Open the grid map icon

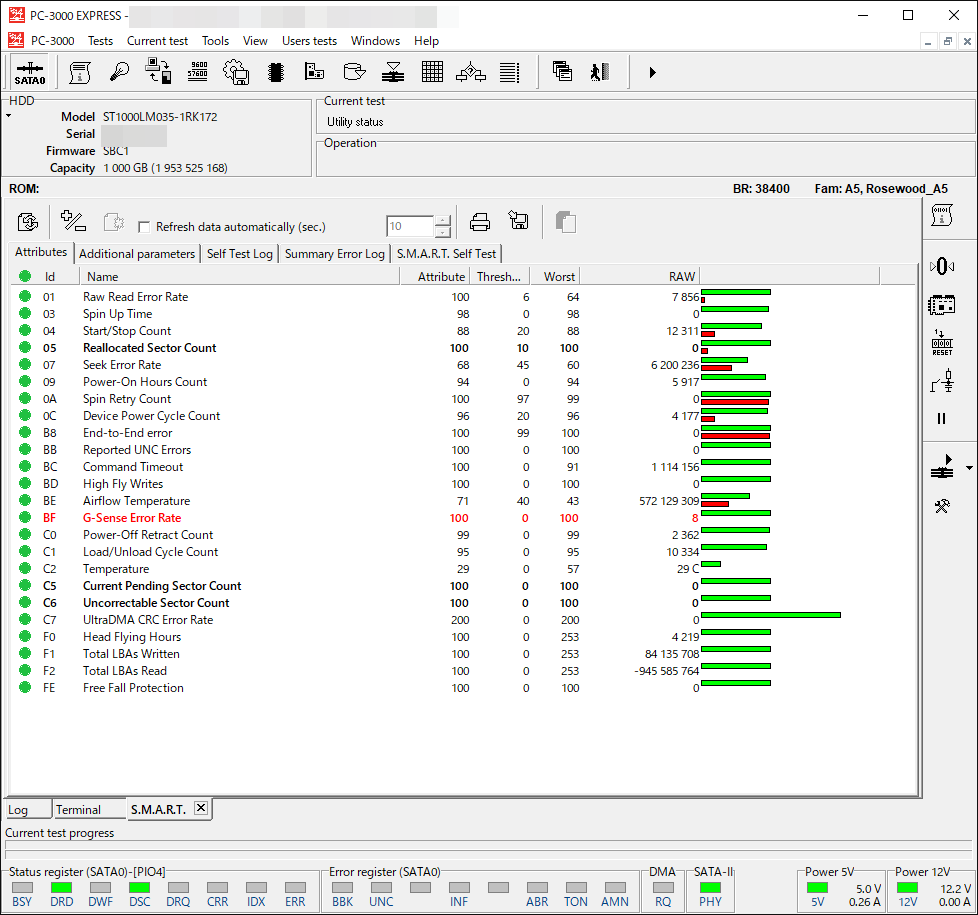point(432,72)
